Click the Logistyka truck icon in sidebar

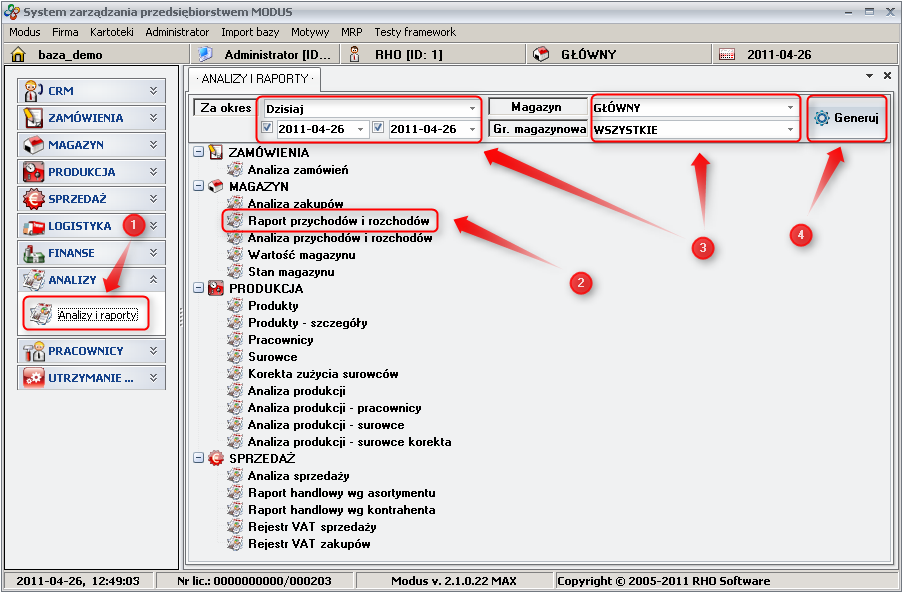33,226
